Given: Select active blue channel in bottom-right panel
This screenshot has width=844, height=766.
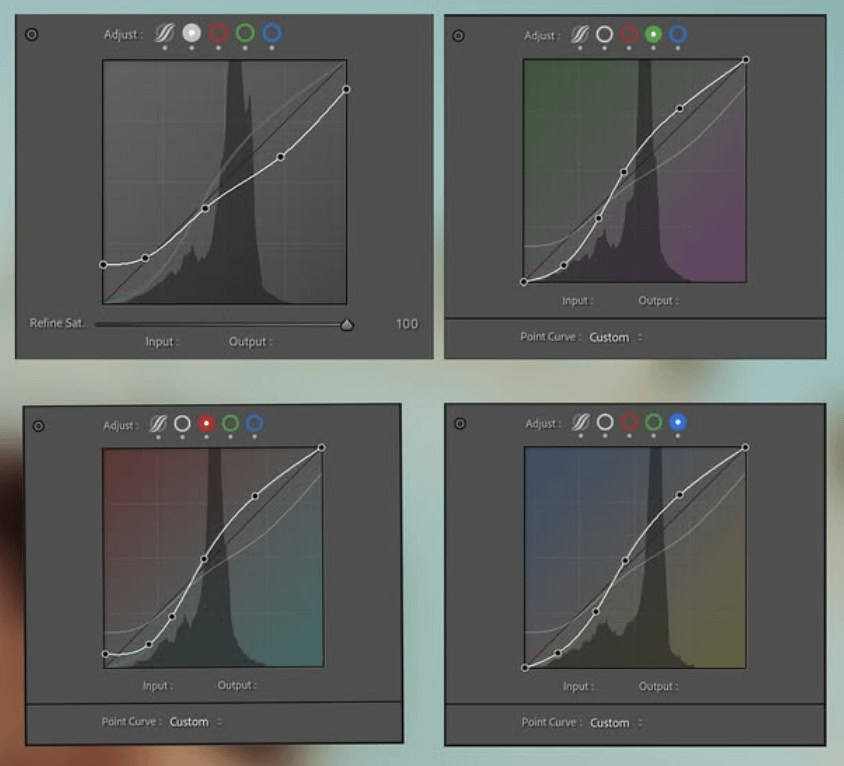Looking at the screenshot, I should (x=678, y=423).
